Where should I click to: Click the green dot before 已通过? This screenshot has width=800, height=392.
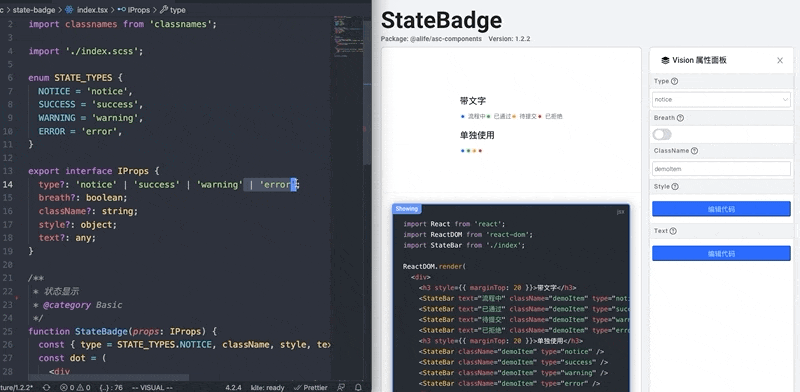(488, 116)
